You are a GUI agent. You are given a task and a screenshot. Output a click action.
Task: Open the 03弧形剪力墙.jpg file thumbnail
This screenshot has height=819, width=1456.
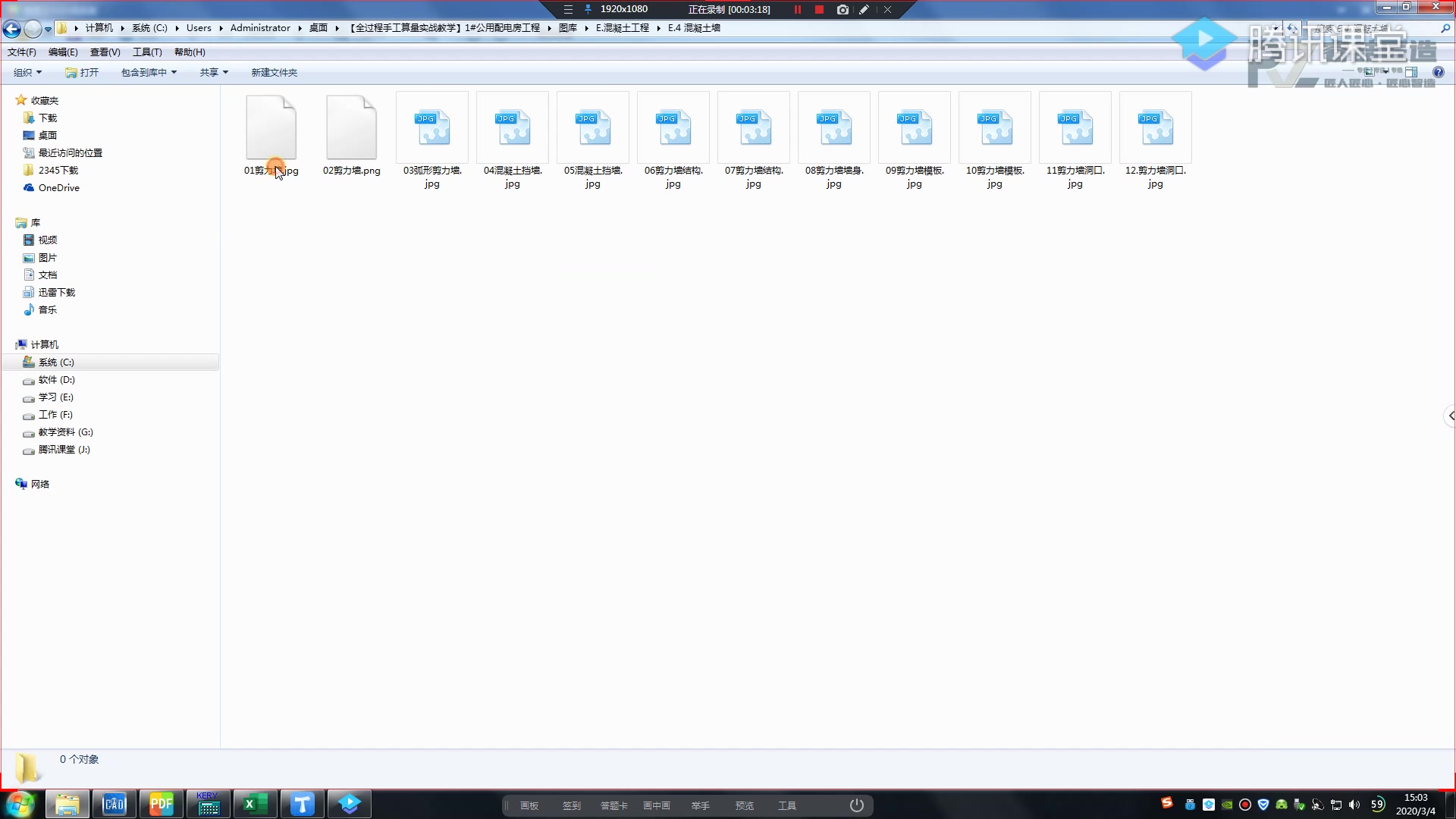coord(432,128)
